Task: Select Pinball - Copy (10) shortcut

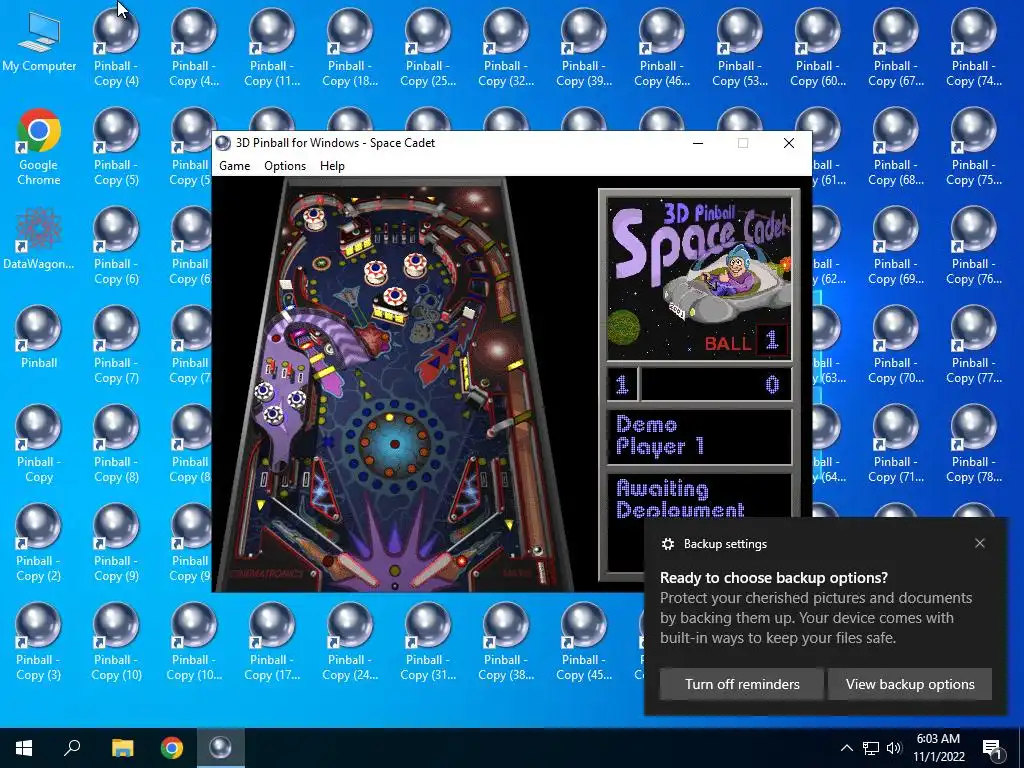Action: tap(116, 643)
